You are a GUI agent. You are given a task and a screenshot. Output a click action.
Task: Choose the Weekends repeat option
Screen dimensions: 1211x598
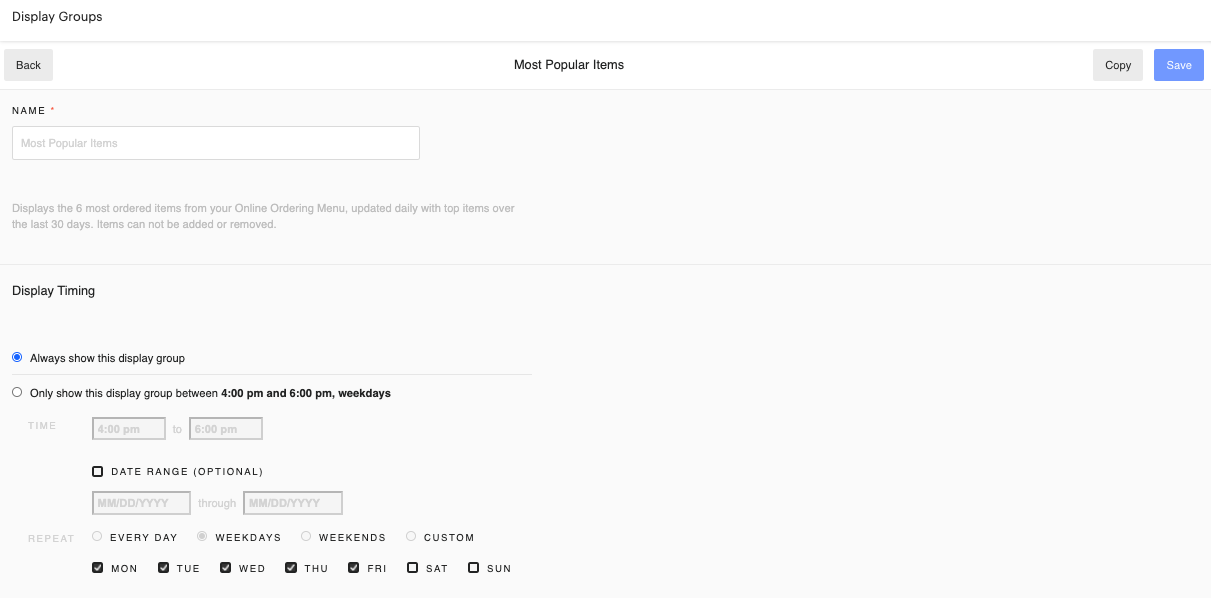pos(306,536)
